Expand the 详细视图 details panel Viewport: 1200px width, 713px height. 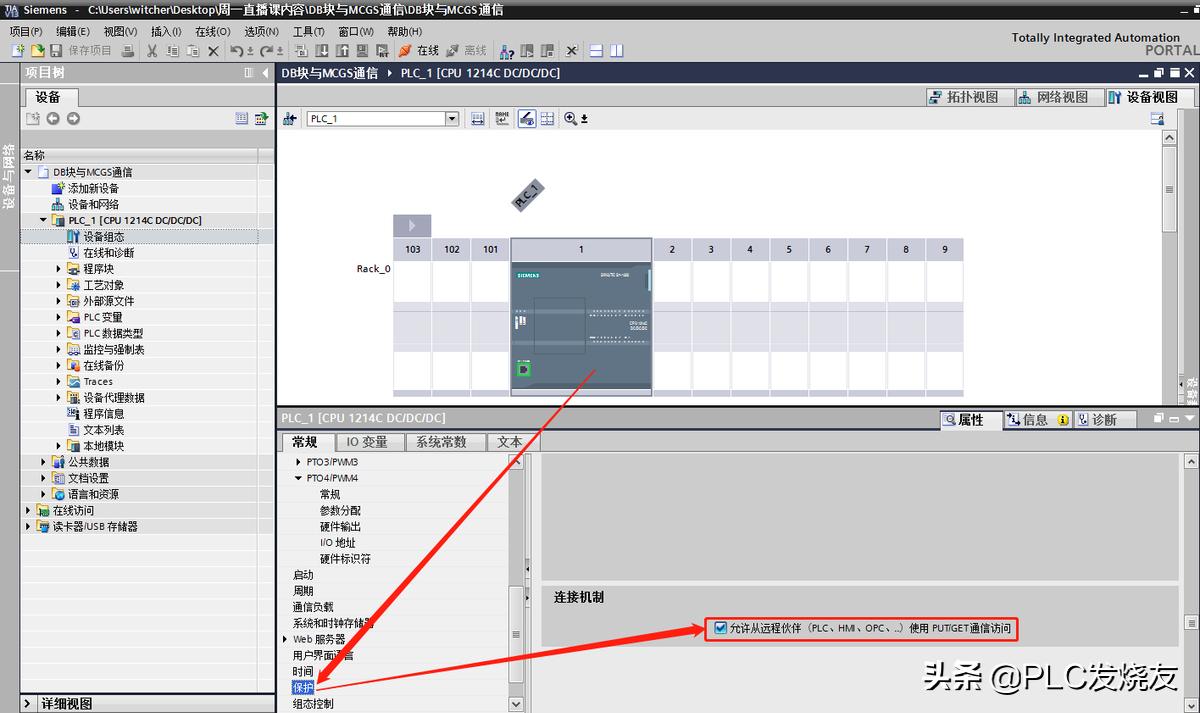tap(29, 704)
